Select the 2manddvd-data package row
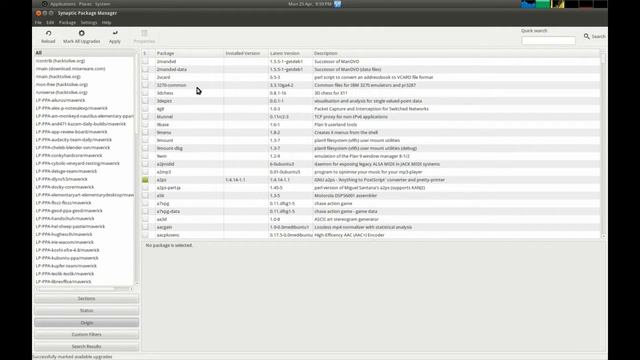This screenshot has width=640, height=360. click(371, 69)
